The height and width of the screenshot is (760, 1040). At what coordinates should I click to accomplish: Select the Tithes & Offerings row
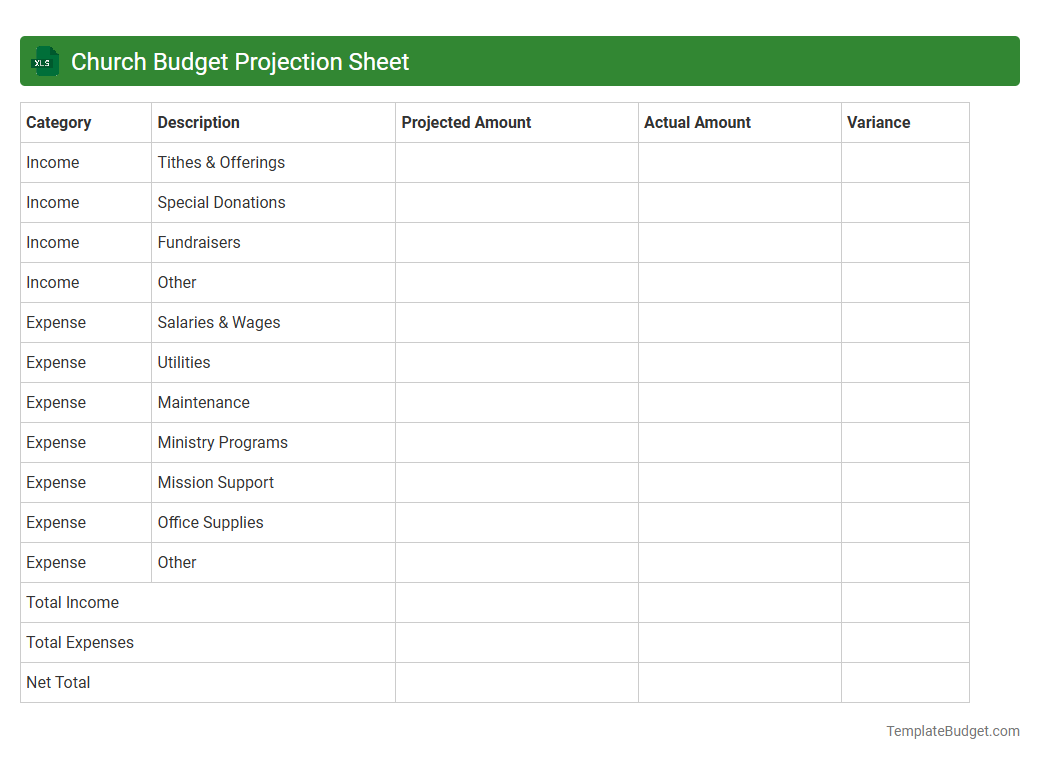tap(220, 162)
